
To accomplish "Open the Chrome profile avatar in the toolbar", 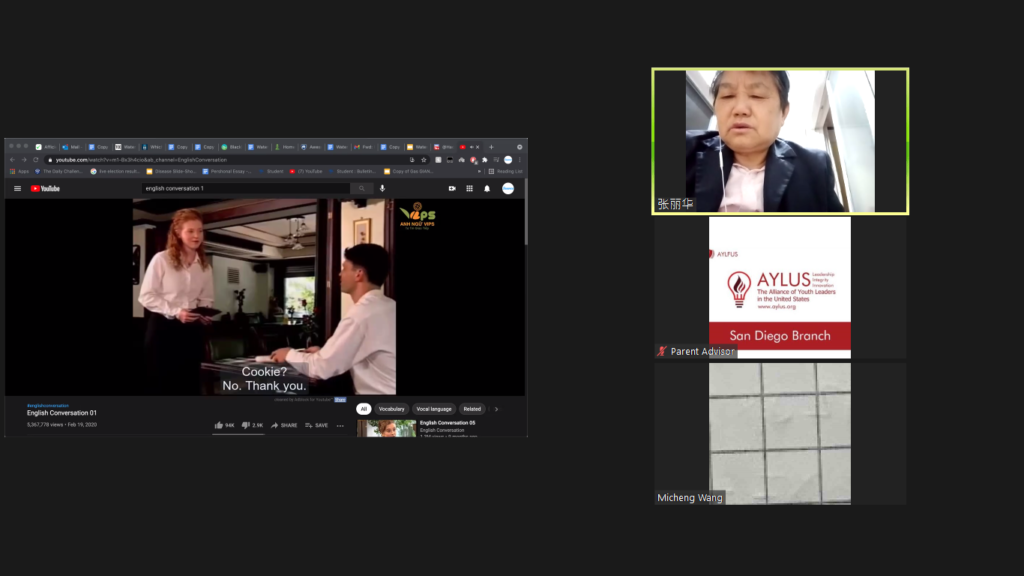I will coord(508,160).
